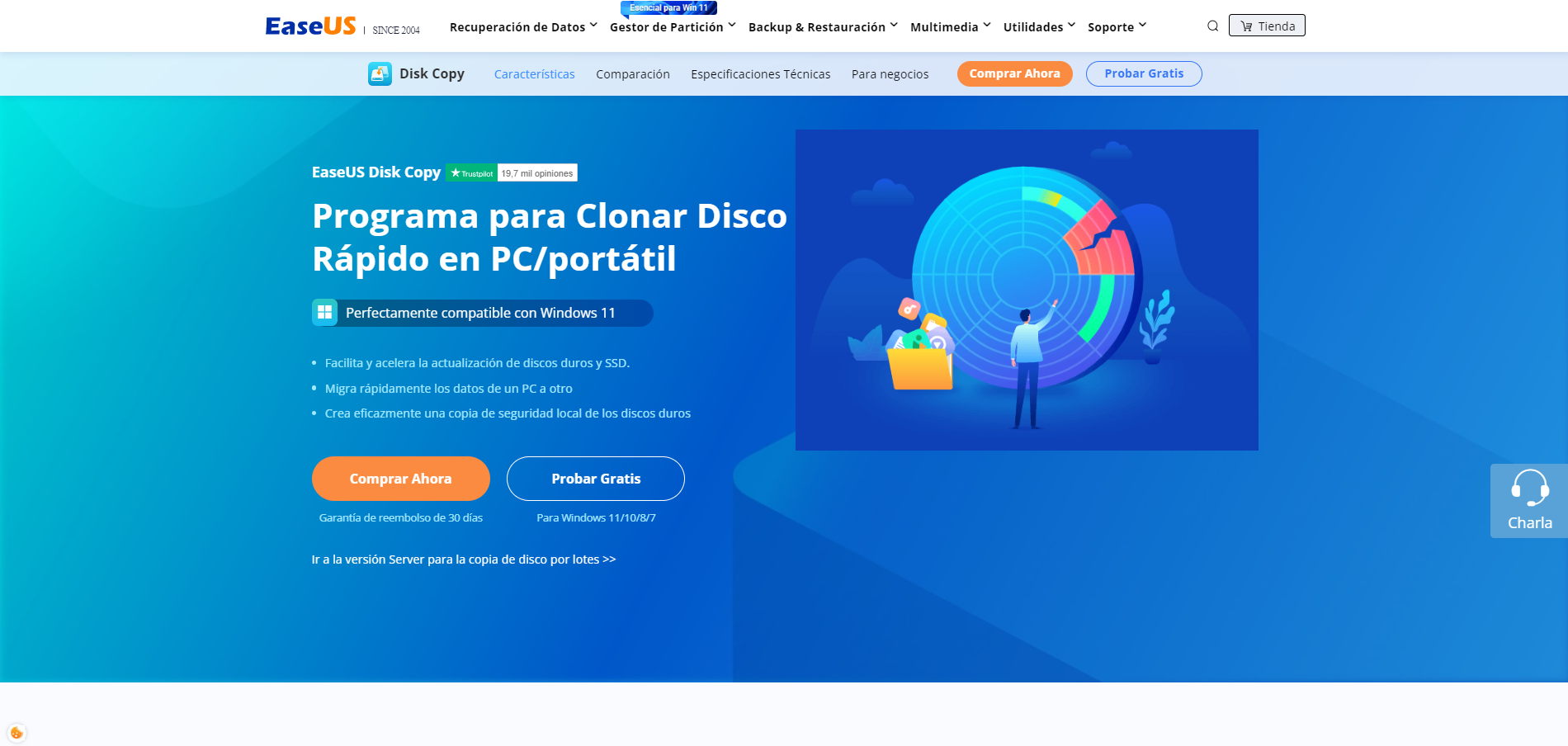Click the Windows logo icon in compatibility banner
Viewport: 1568px width, 746px height.
[325, 313]
